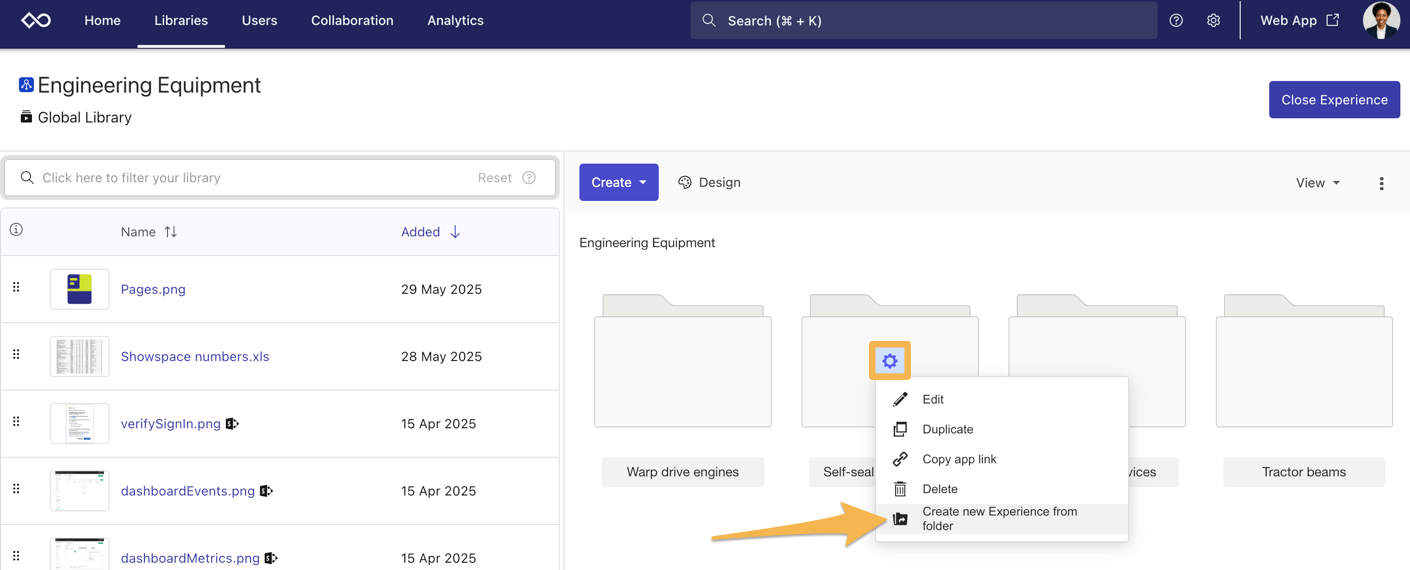
Task: Choose Create new Experience from folder
Action: pos(998,518)
